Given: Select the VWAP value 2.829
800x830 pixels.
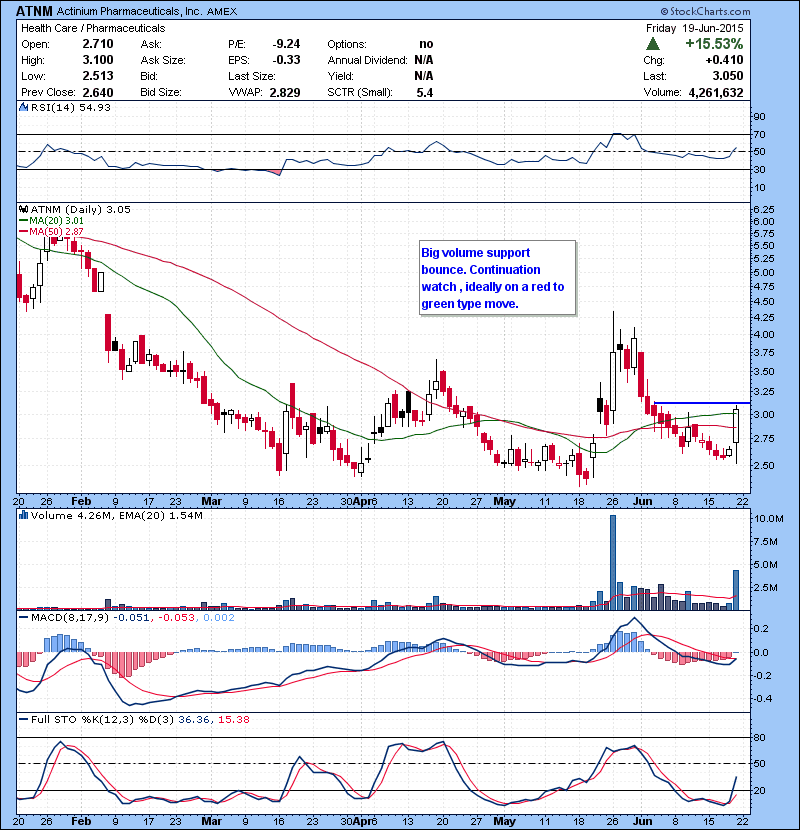Looking at the screenshot, I should [285, 93].
